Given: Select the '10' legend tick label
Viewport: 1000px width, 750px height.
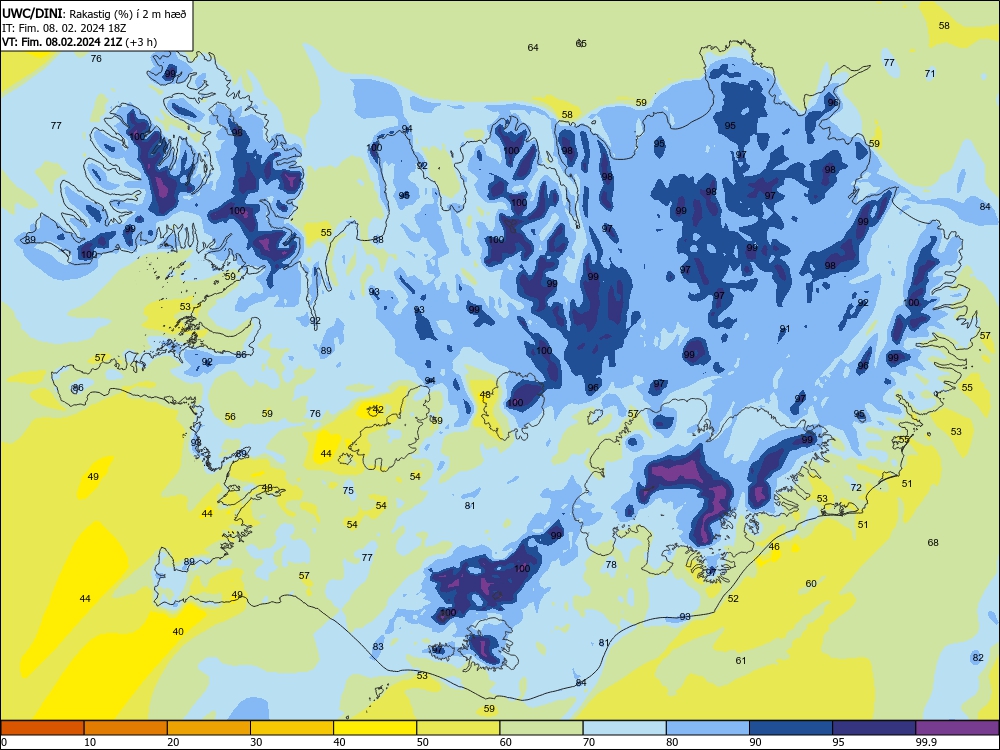Looking at the screenshot, I should coord(90,742).
